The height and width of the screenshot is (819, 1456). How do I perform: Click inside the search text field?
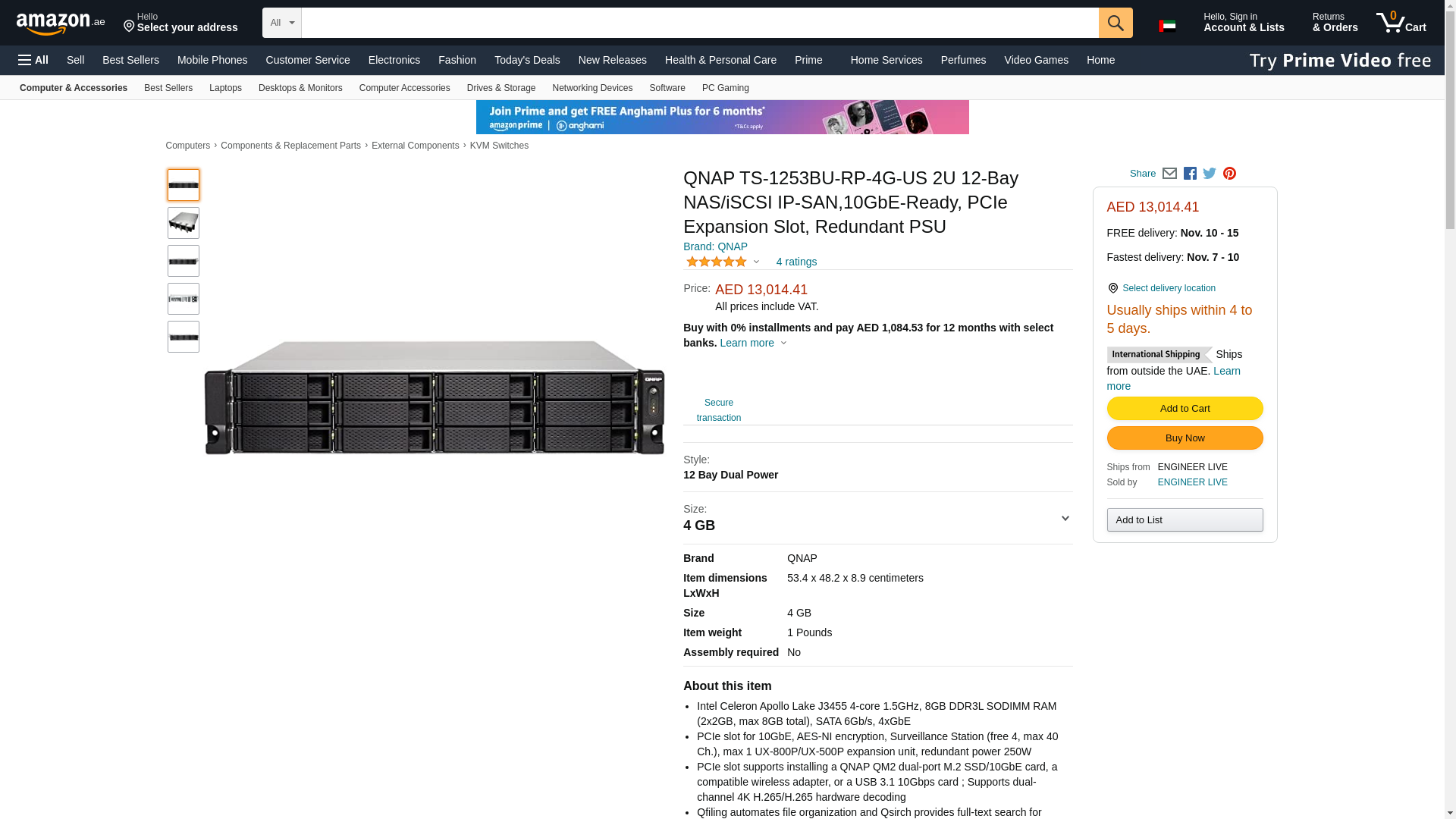(699, 23)
